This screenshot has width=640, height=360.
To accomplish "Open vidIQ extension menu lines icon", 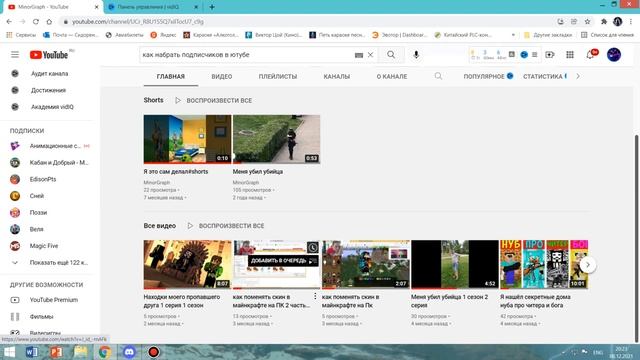I will pos(534,55).
